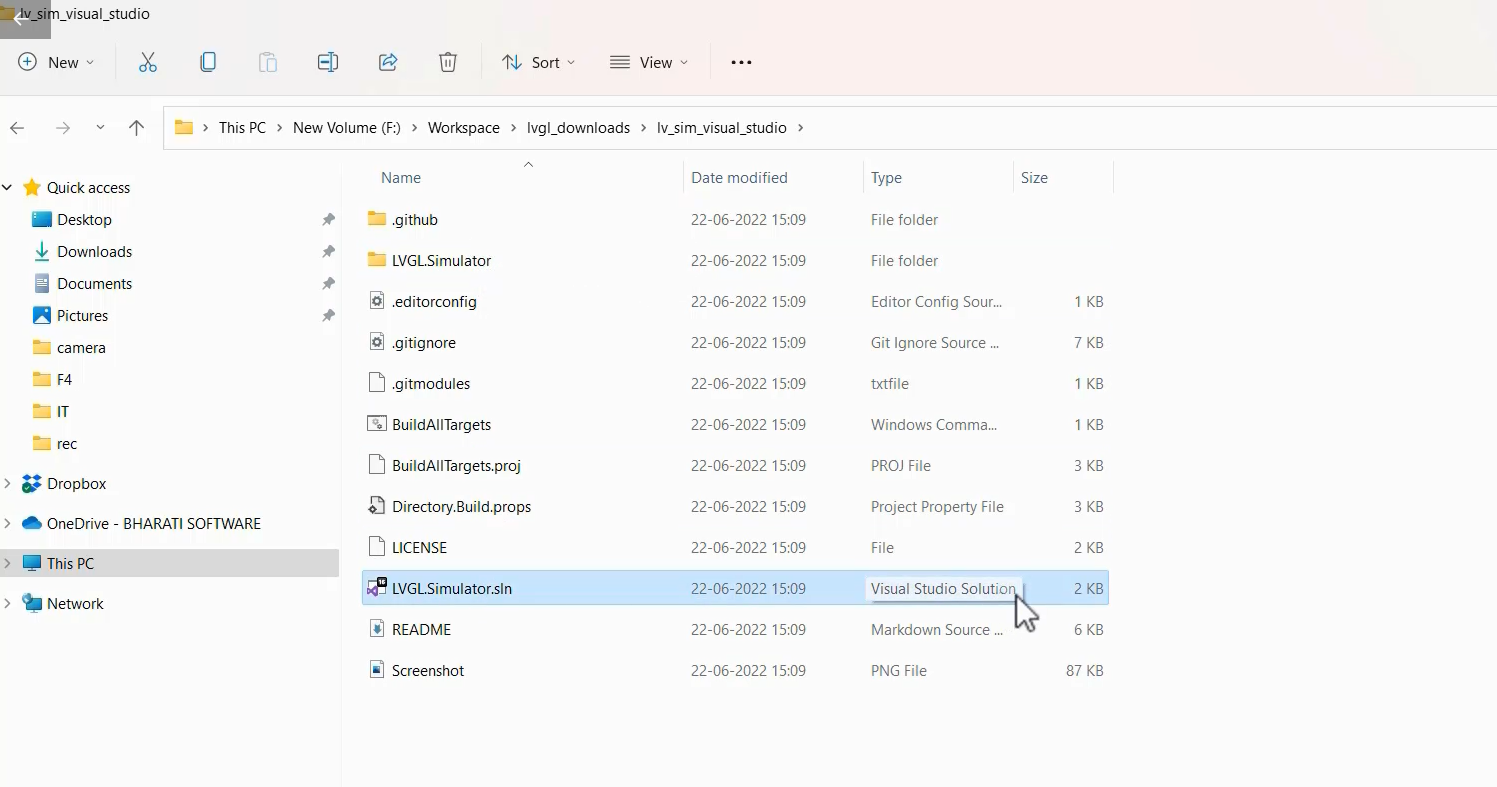
Task: Expand the Dropbox tree node
Action: tap(8, 483)
